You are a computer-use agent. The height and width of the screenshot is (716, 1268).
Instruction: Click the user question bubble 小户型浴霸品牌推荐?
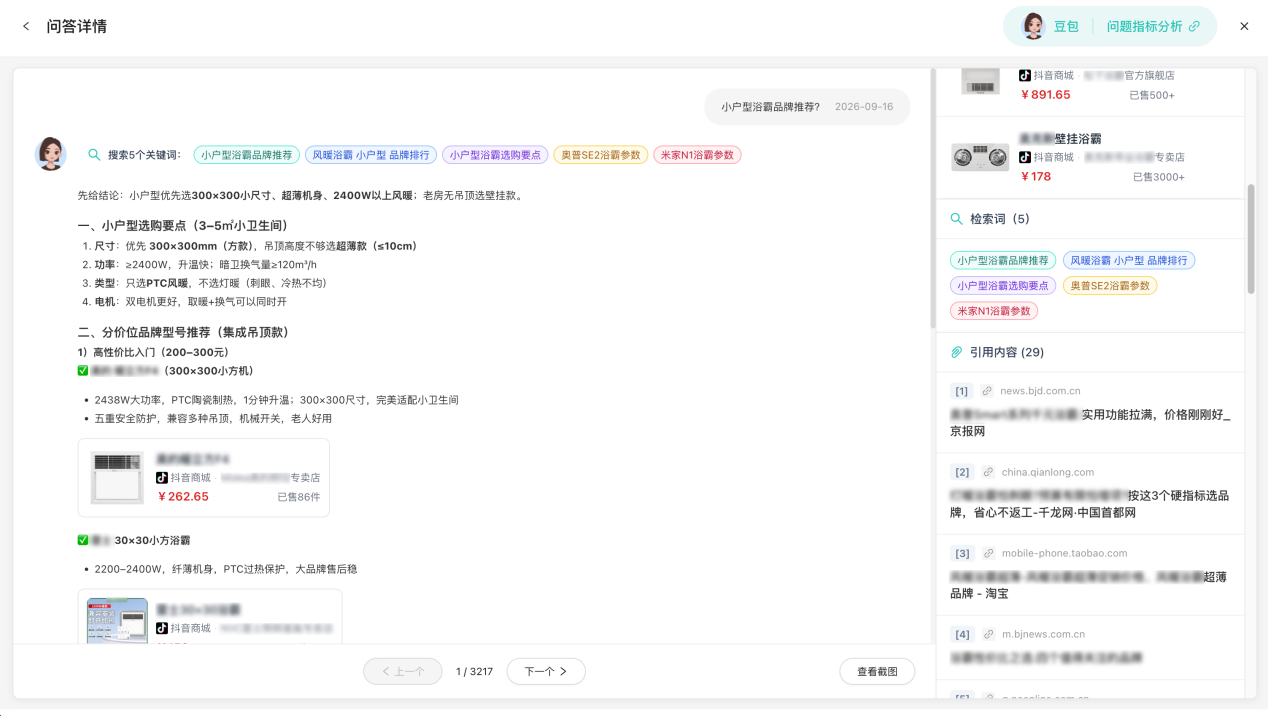807,107
